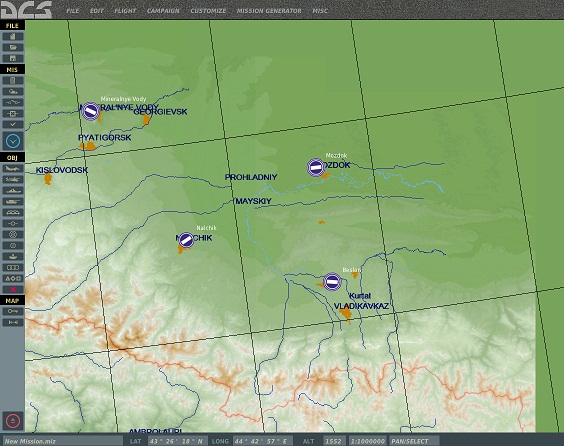Click the New Mission.miz filename field
The image size is (564, 446).
[63, 441]
